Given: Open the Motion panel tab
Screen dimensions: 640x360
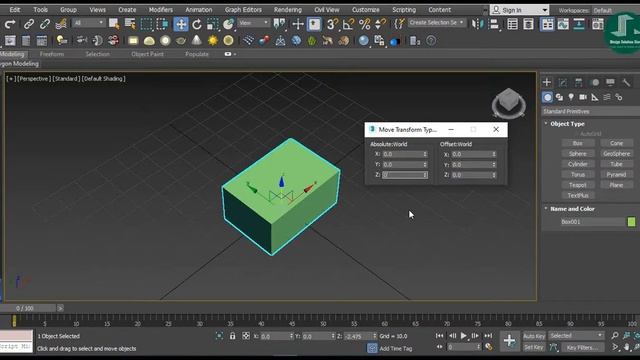Looking at the screenshot, I should 595,82.
